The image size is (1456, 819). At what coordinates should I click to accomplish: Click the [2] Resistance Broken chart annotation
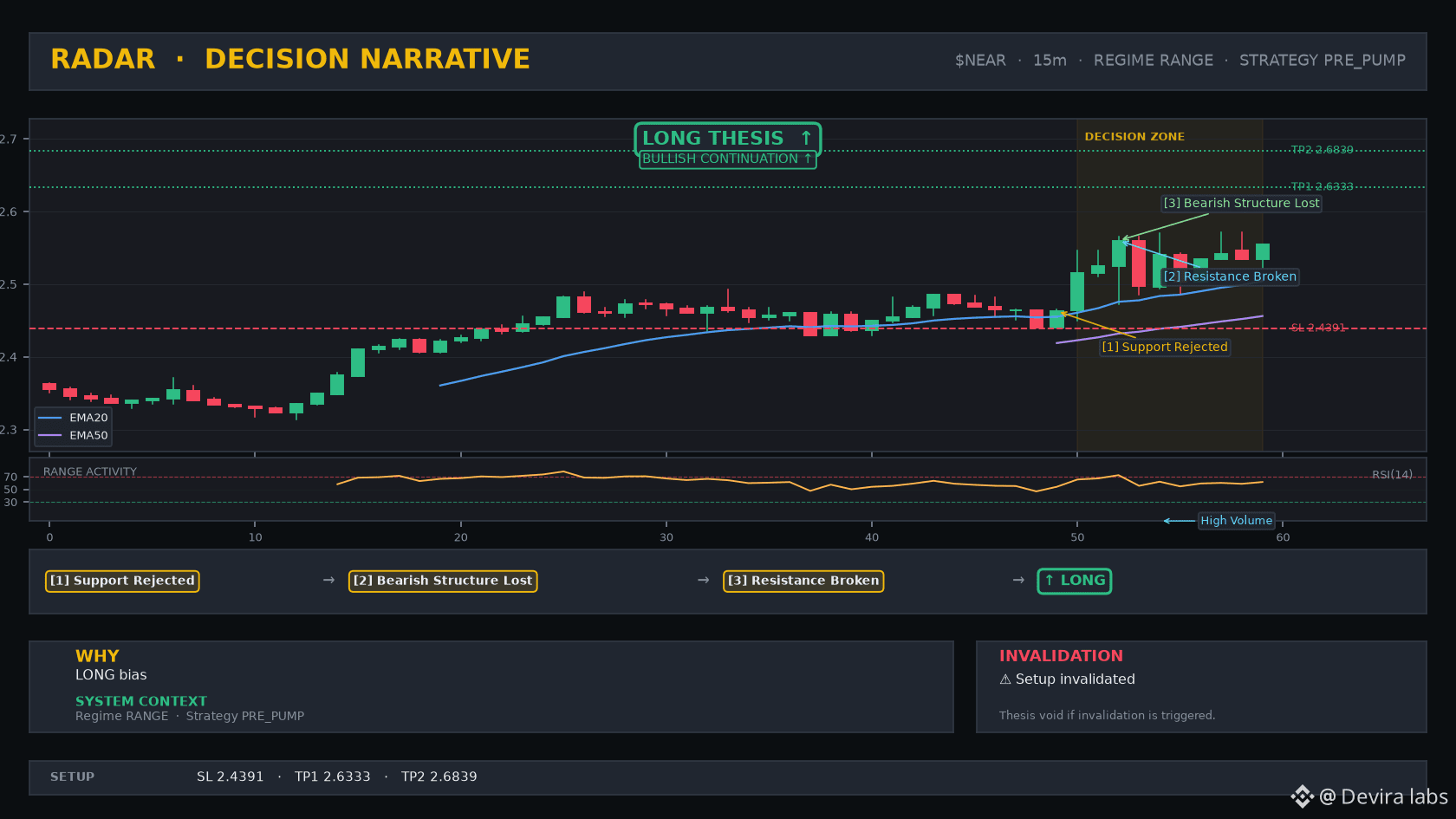pos(1230,276)
